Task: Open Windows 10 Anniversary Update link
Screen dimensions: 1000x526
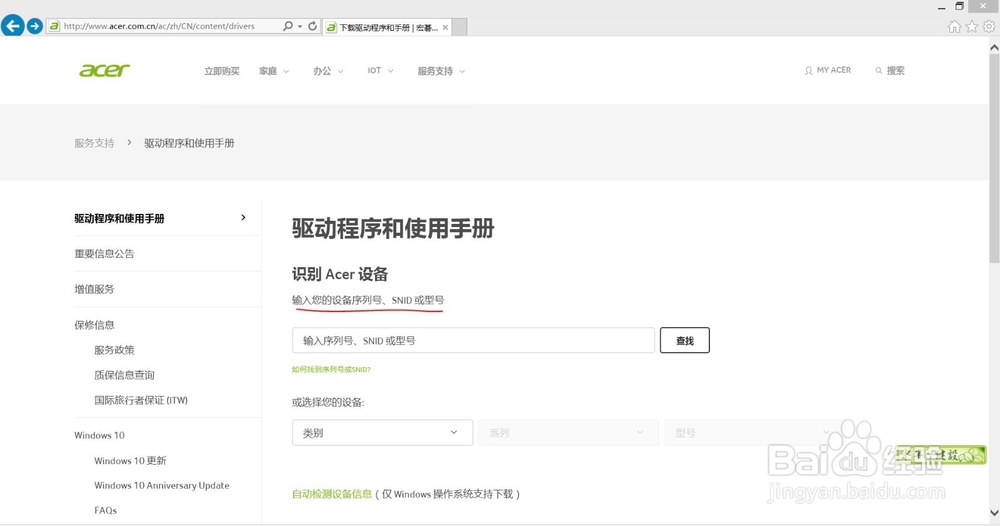Action: pyautogui.click(x=161, y=485)
